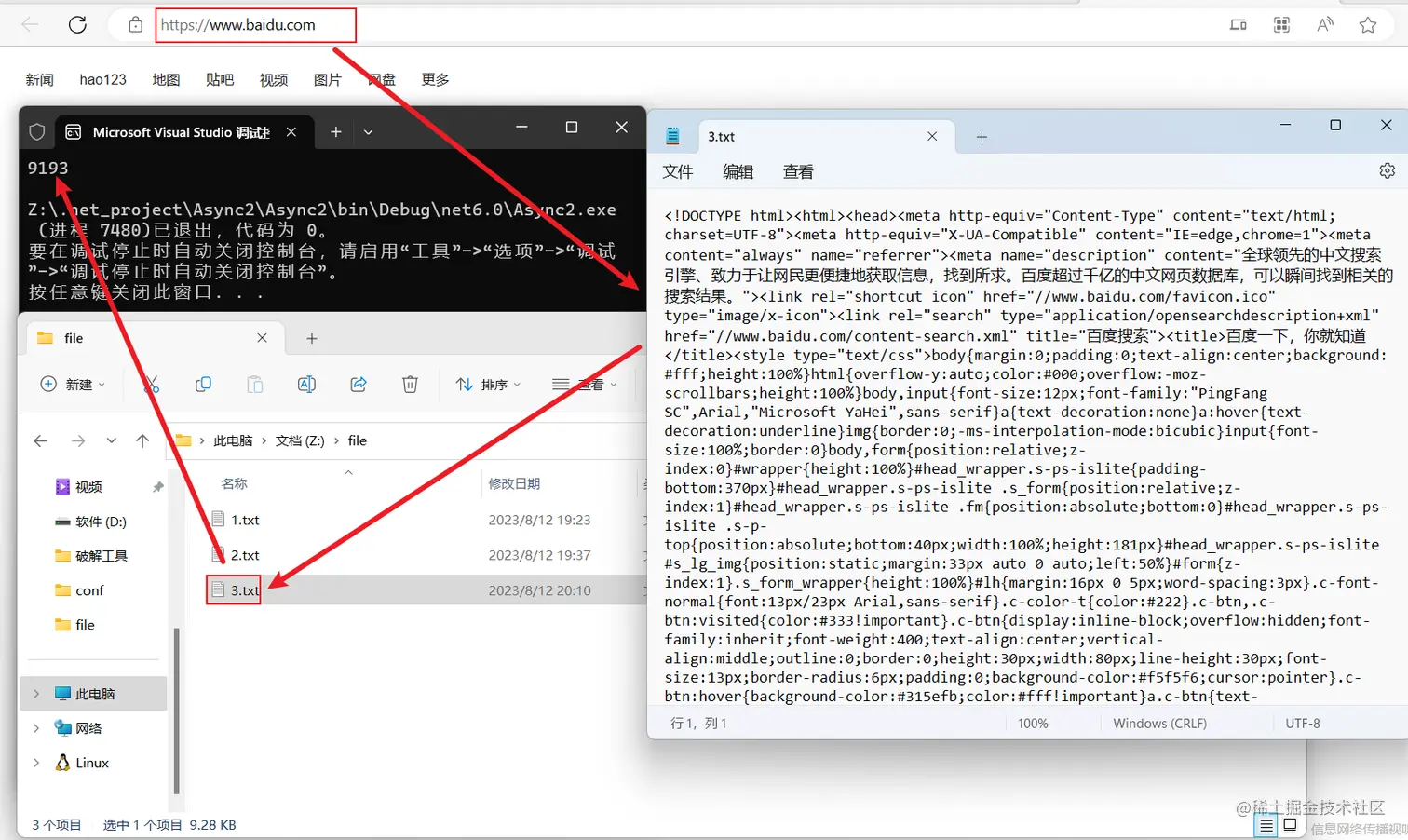The height and width of the screenshot is (840, 1408).
Task: Click the QR code icon in address bar
Action: pyautogui.click(x=1282, y=25)
